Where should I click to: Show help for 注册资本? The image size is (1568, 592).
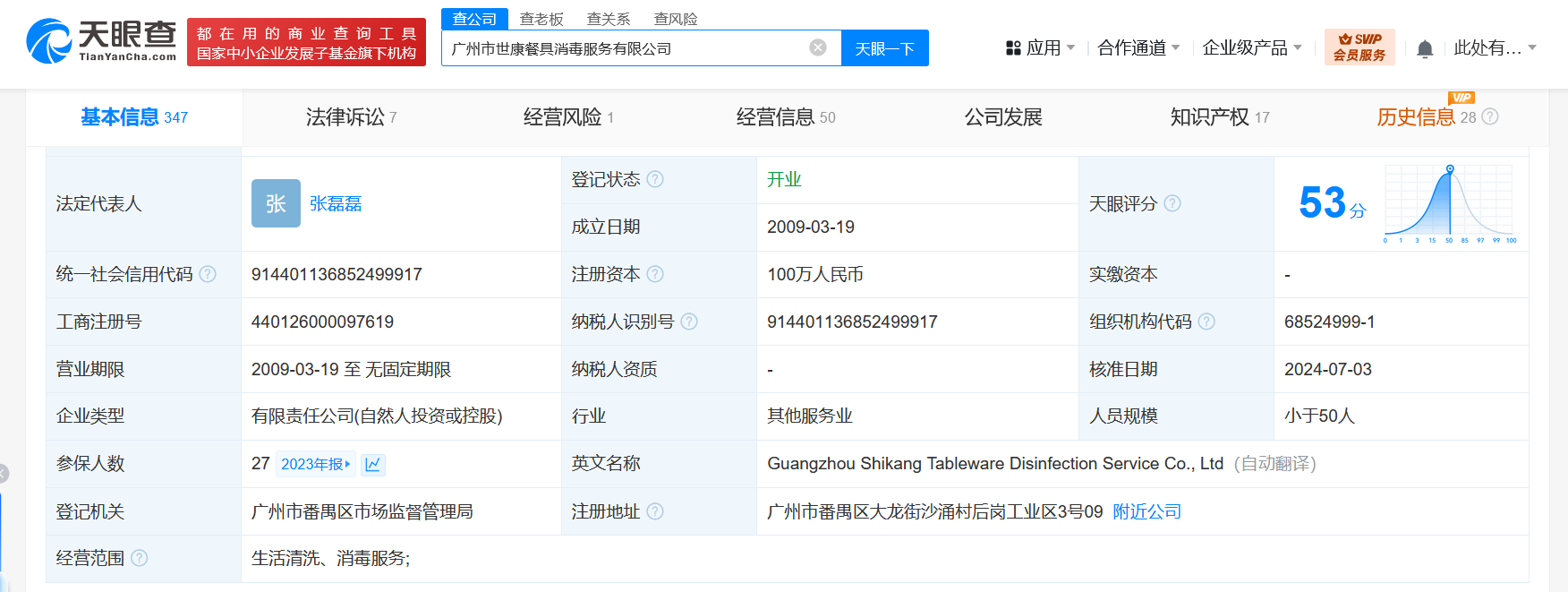(x=655, y=274)
